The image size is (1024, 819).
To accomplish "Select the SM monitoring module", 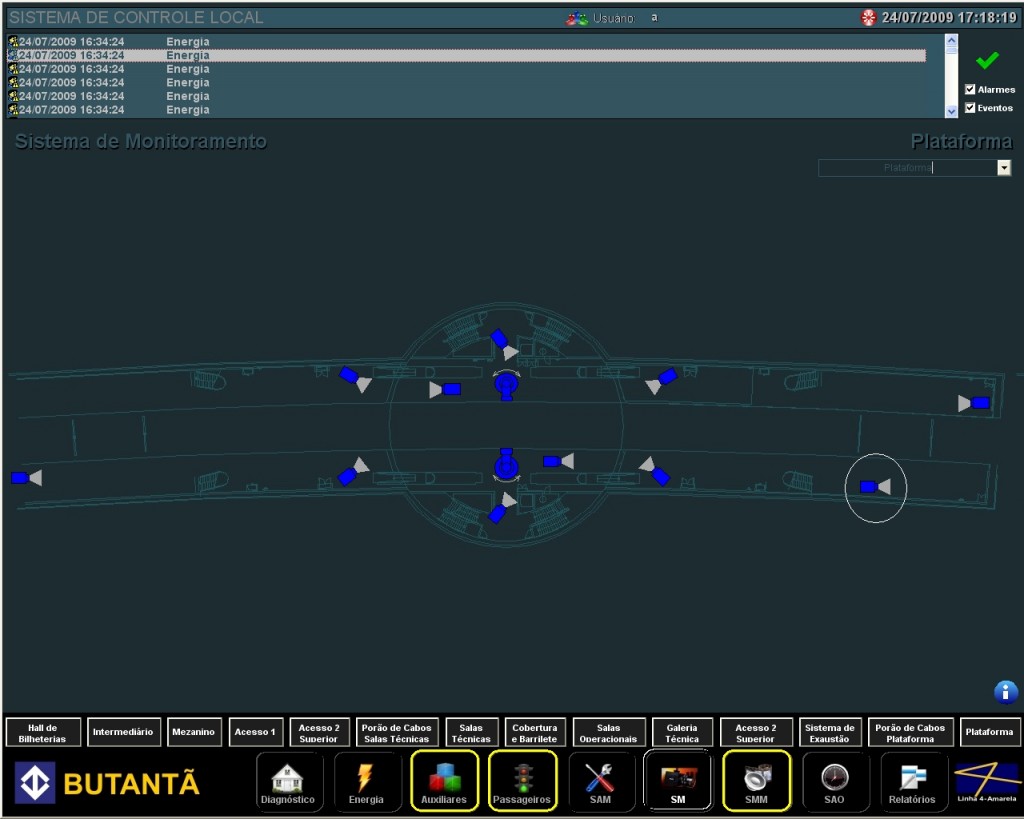I will [678, 782].
